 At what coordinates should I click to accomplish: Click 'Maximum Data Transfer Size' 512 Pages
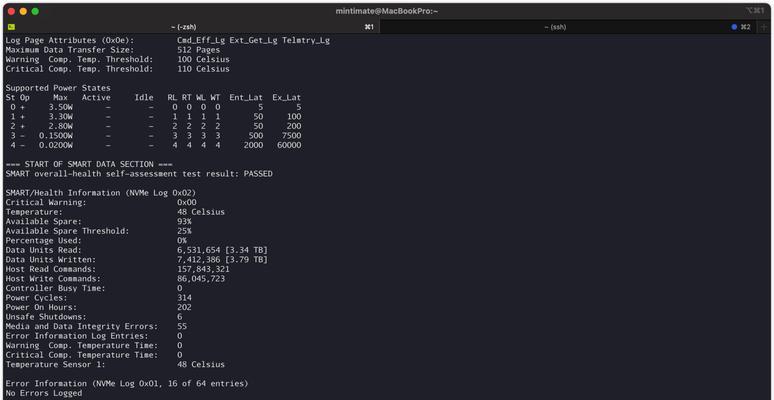click(x=198, y=50)
